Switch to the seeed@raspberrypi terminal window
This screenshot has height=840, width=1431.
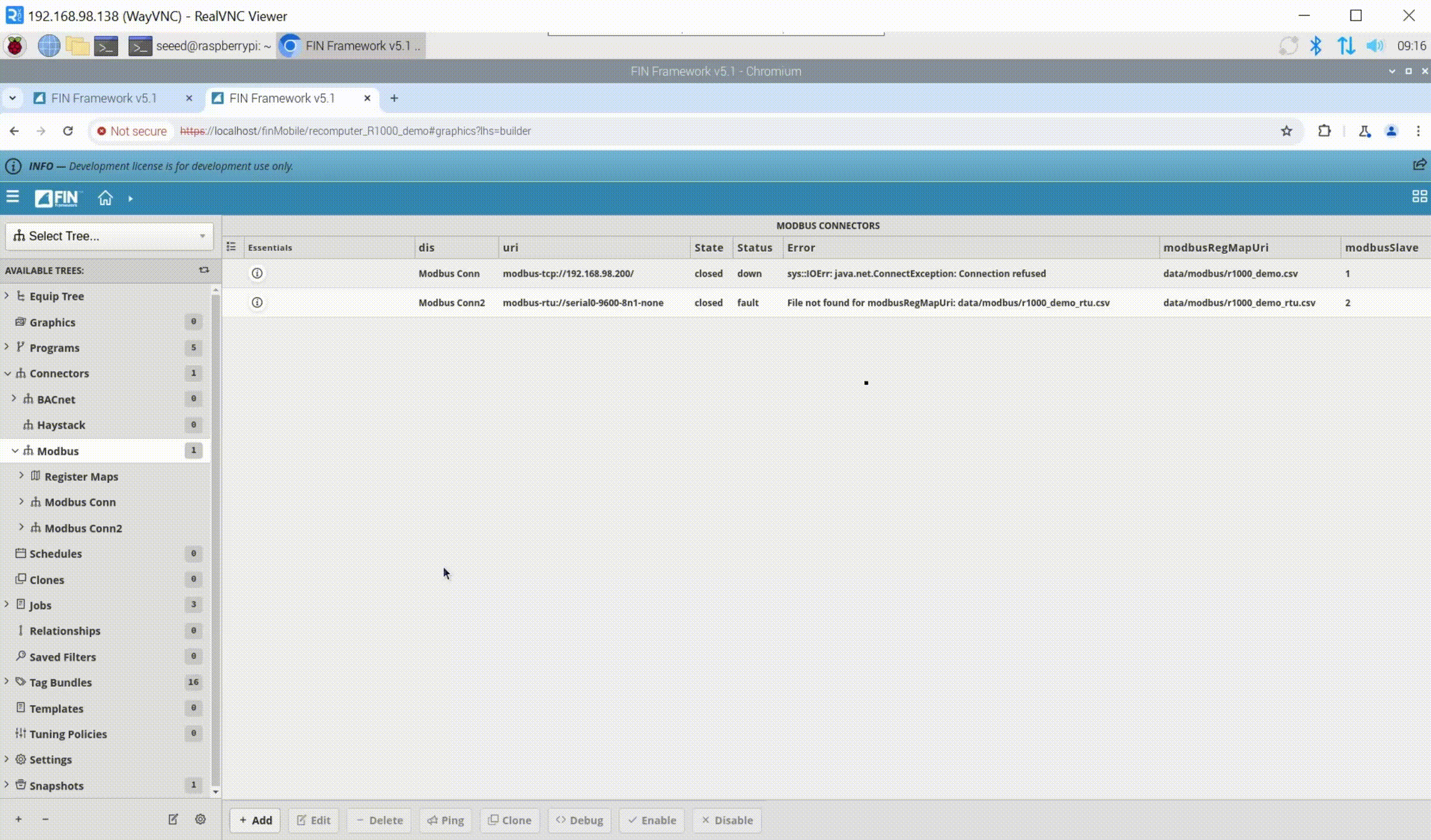200,46
